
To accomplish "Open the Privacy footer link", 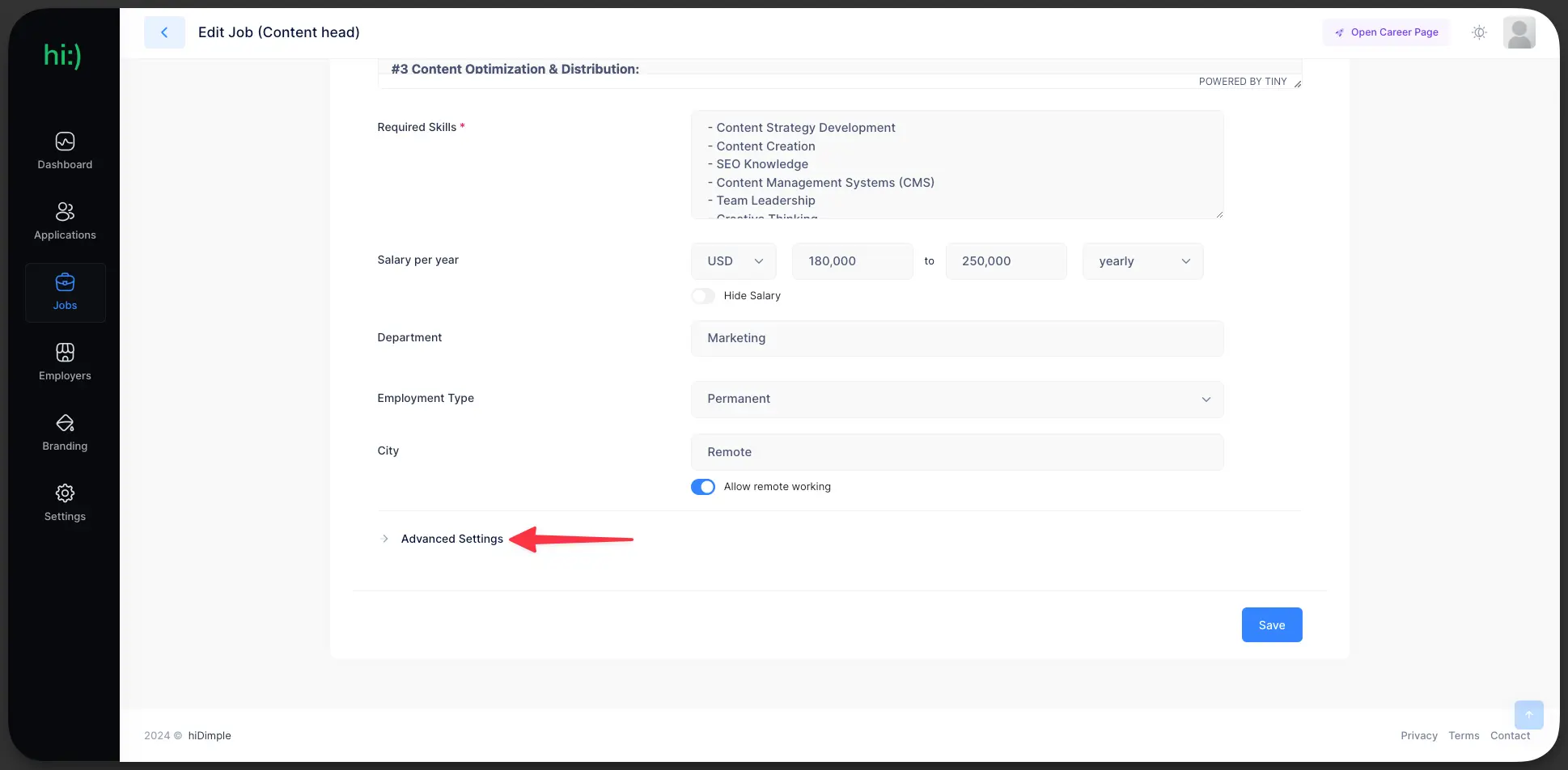I will click(1418, 735).
